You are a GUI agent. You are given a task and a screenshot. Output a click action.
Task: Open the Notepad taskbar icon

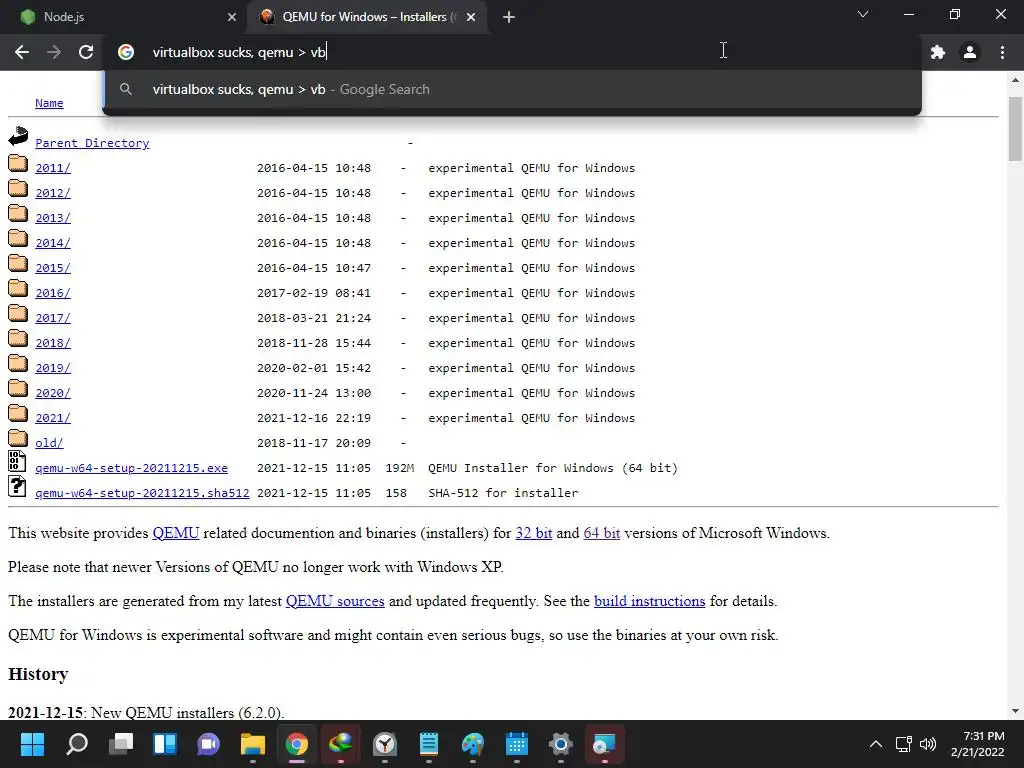(428, 744)
